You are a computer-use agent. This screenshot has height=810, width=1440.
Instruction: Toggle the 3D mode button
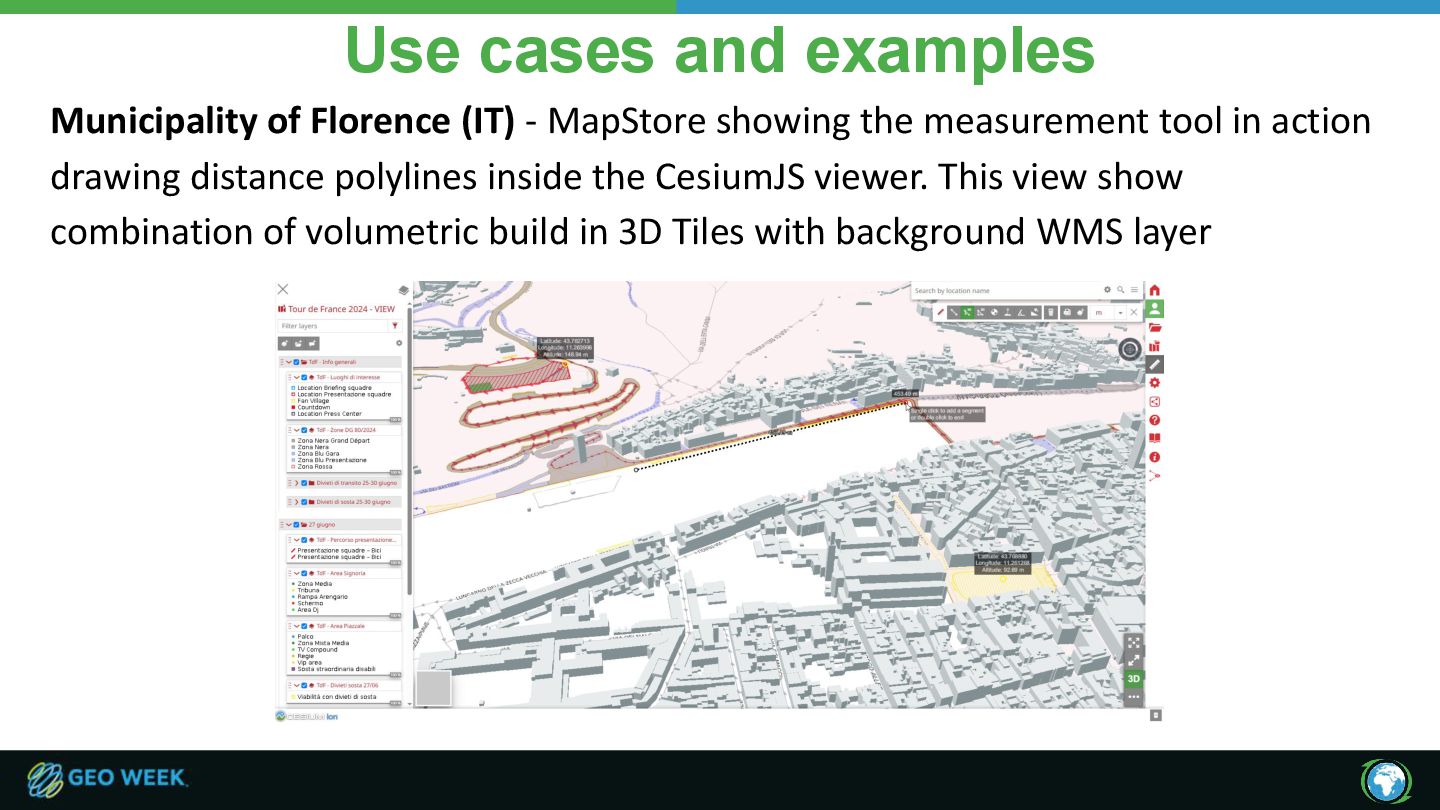pyautogui.click(x=1133, y=679)
